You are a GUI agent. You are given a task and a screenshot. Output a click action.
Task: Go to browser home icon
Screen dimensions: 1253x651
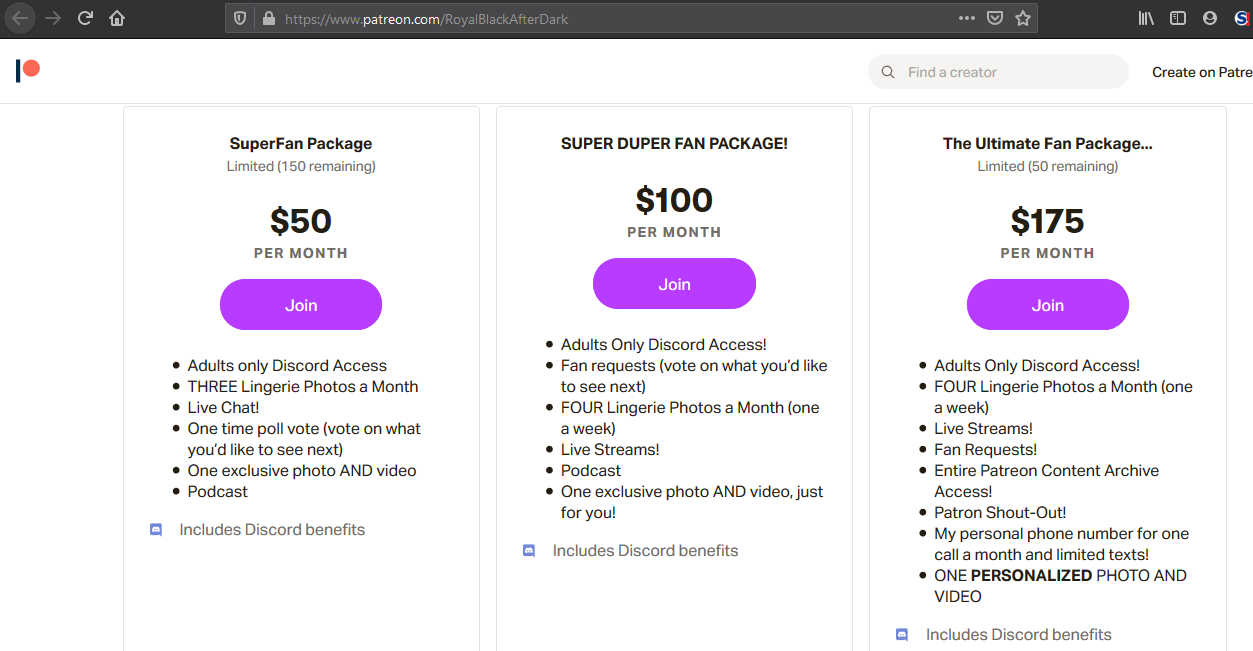(117, 18)
